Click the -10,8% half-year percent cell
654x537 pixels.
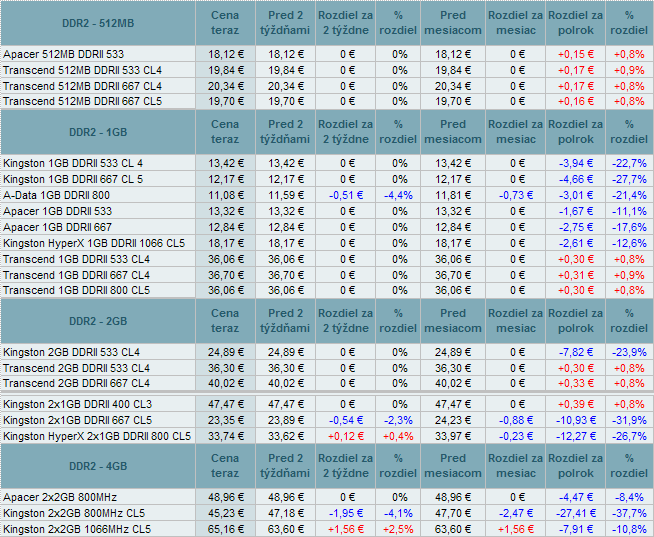[629, 529]
